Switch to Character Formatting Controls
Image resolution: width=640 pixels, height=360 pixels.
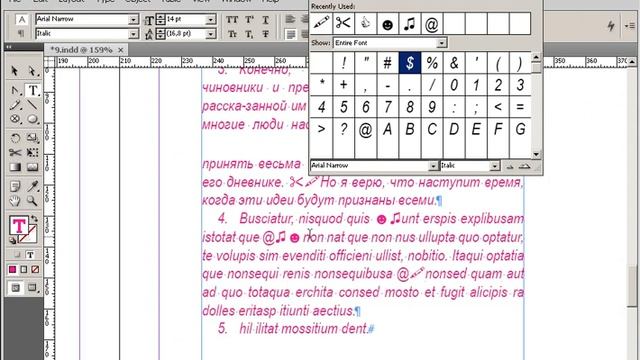coord(22,19)
